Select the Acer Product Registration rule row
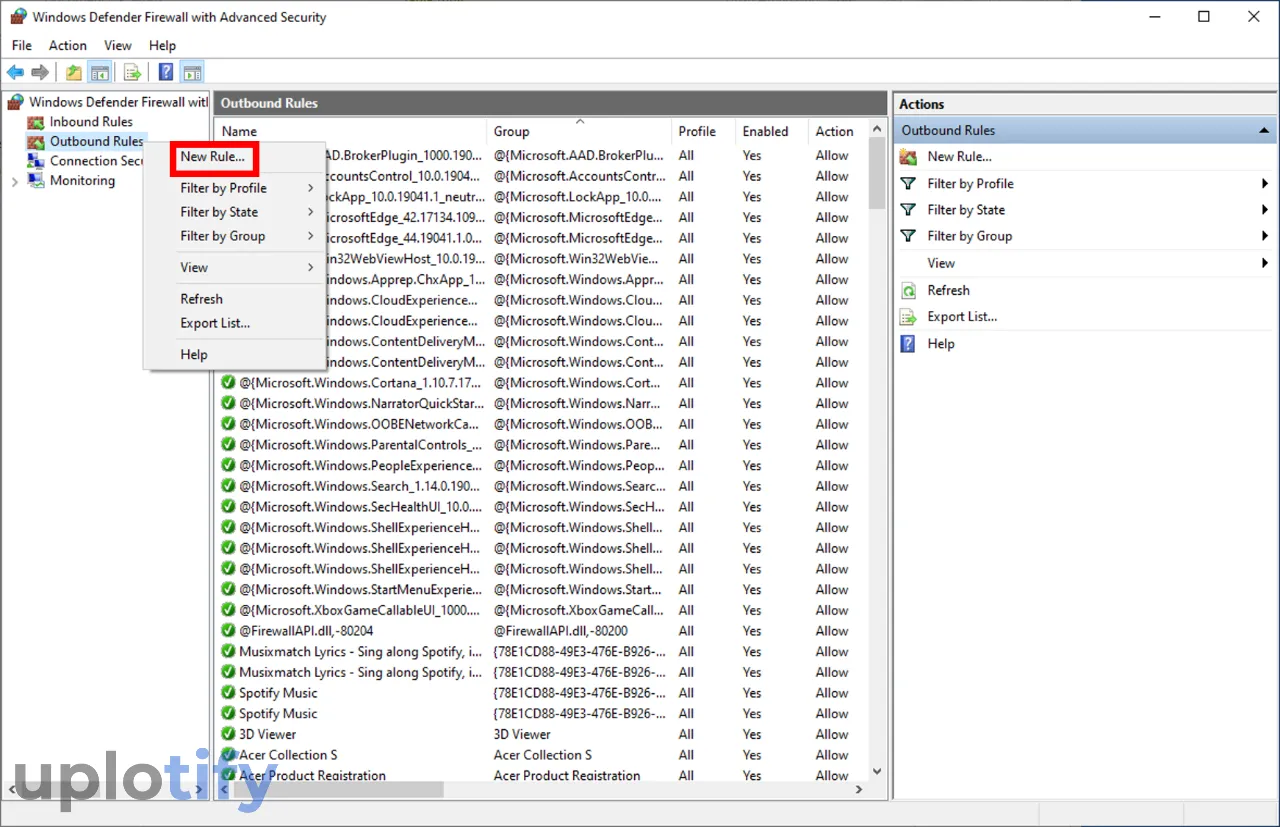This screenshot has width=1280, height=827. point(541,775)
